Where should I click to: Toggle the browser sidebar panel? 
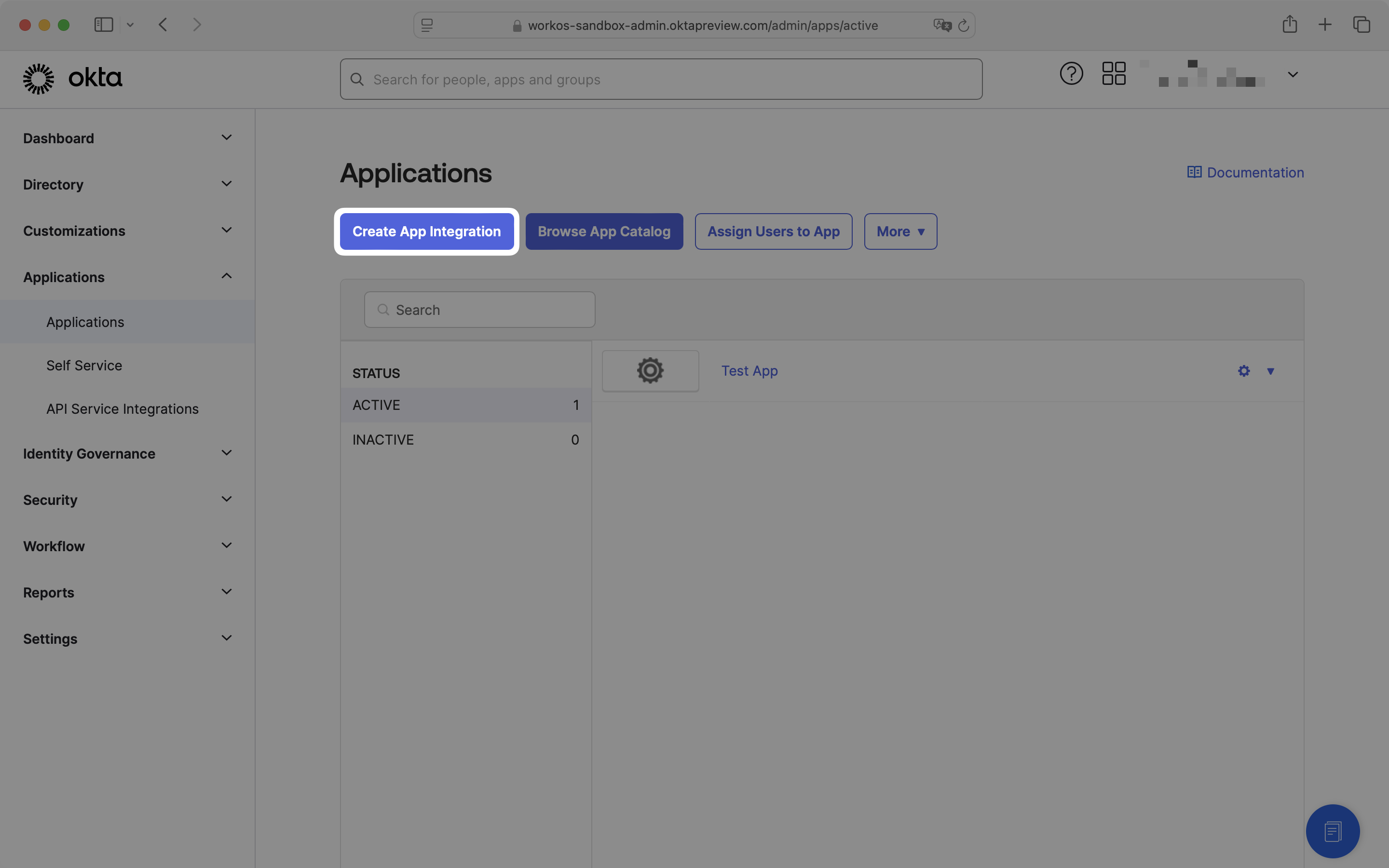(x=103, y=24)
